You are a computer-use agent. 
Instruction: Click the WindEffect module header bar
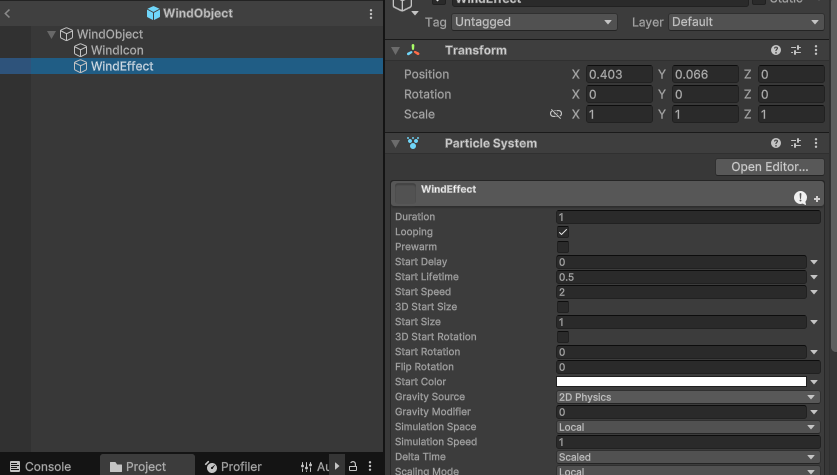[x=607, y=193]
